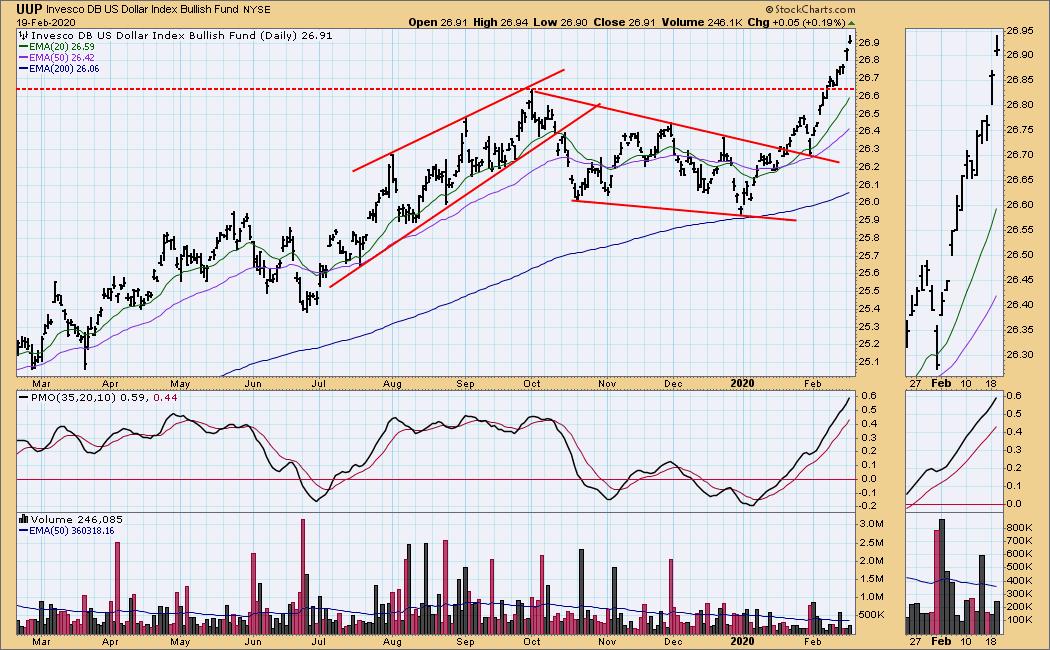Click the price bar icon beside the (Daily) legend
The width and height of the screenshot is (1050, 650).
(x=24, y=35)
